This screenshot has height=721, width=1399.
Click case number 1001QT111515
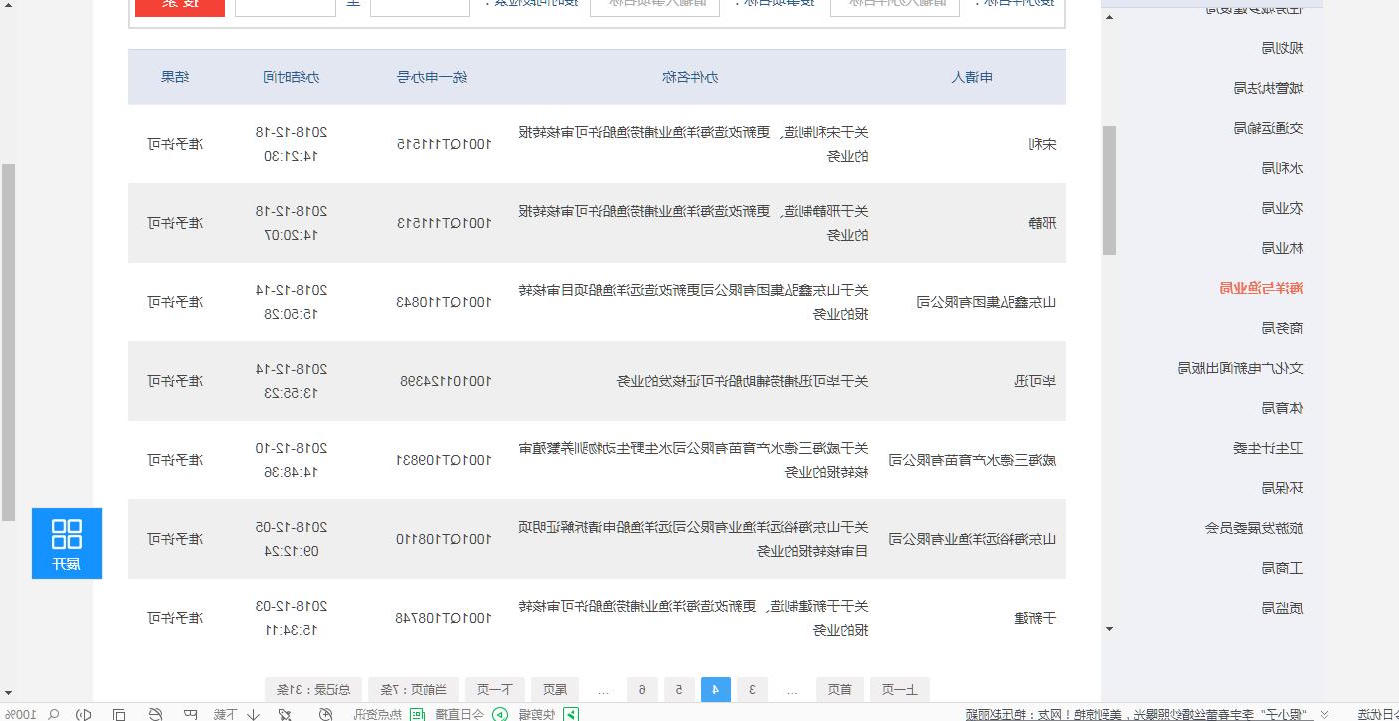(444, 144)
